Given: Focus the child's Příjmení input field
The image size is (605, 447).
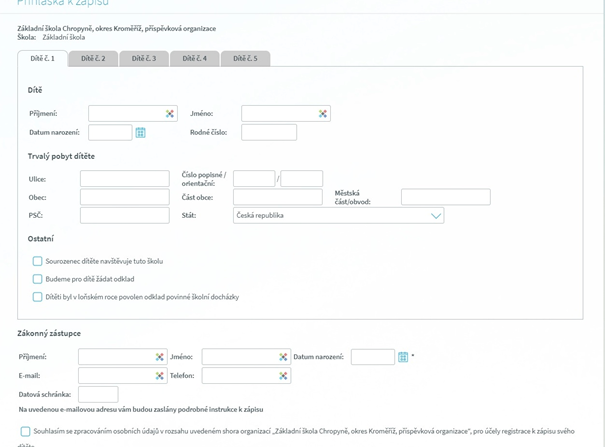Looking at the screenshot, I should click(x=133, y=114).
